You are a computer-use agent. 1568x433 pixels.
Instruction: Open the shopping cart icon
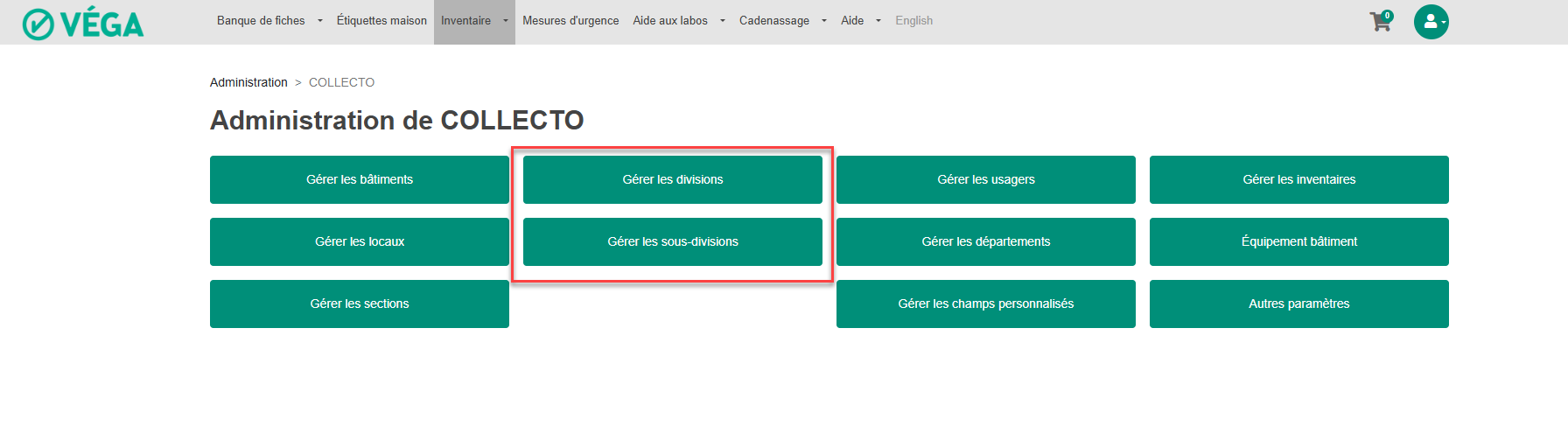(1381, 21)
